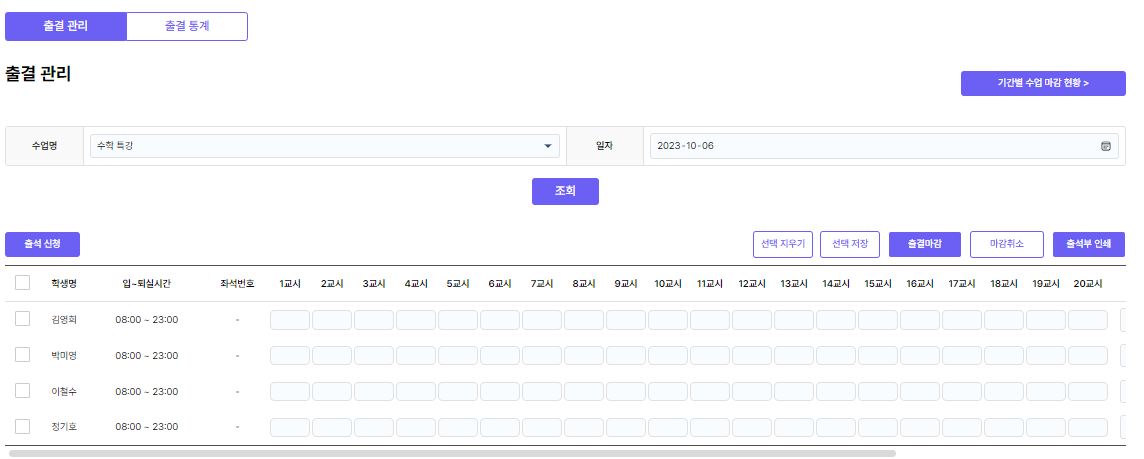The height and width of the screenshot is (459, 1144).
Task: Tick the checkbox for 이철수
Action: coord(22,391)
